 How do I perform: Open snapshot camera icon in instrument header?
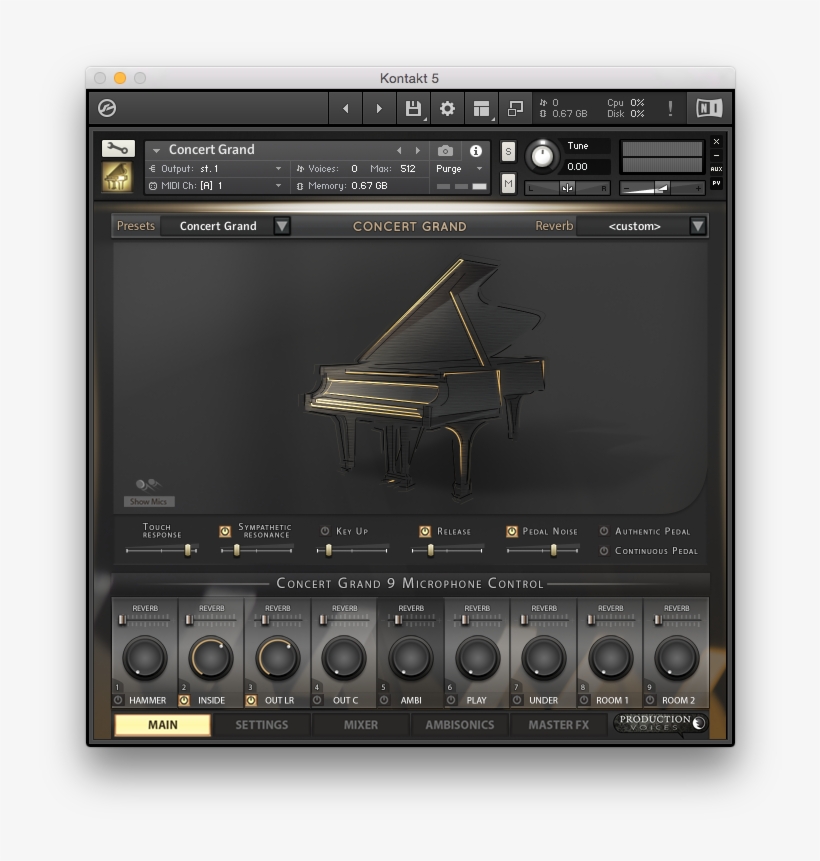[445, 150]
